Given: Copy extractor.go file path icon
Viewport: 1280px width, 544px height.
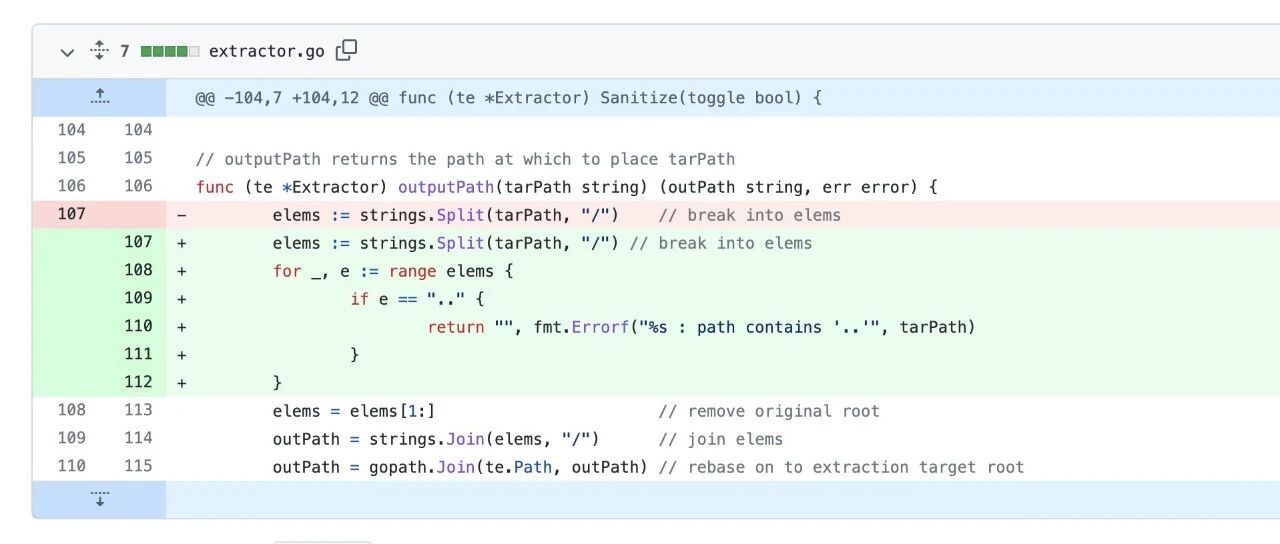Looking at the screenshot, I should 346,50.
